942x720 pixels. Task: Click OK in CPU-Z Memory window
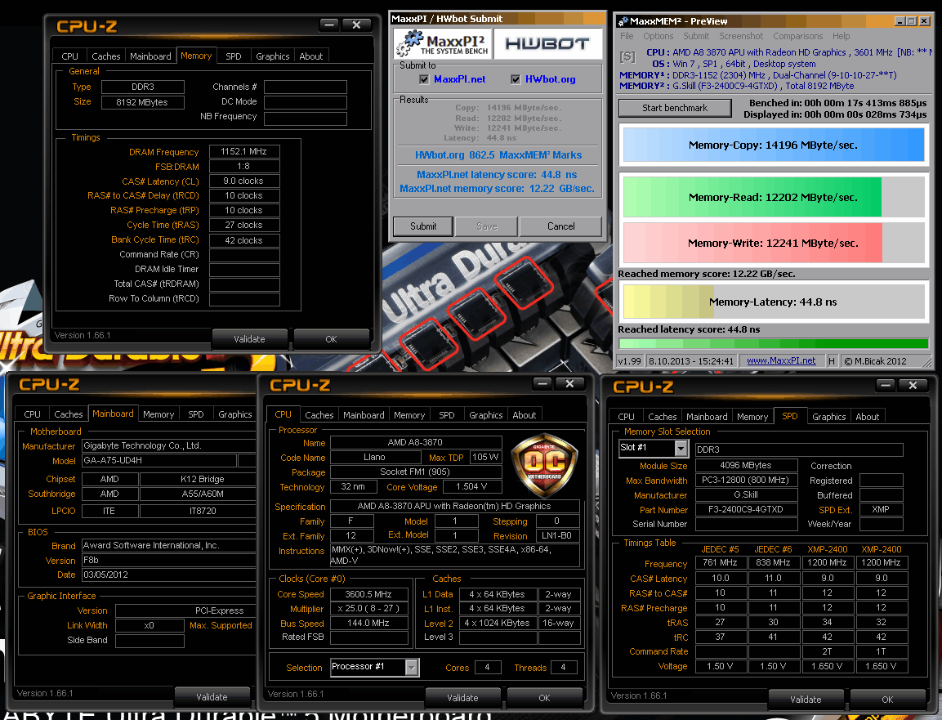click(x=331, y=339)
